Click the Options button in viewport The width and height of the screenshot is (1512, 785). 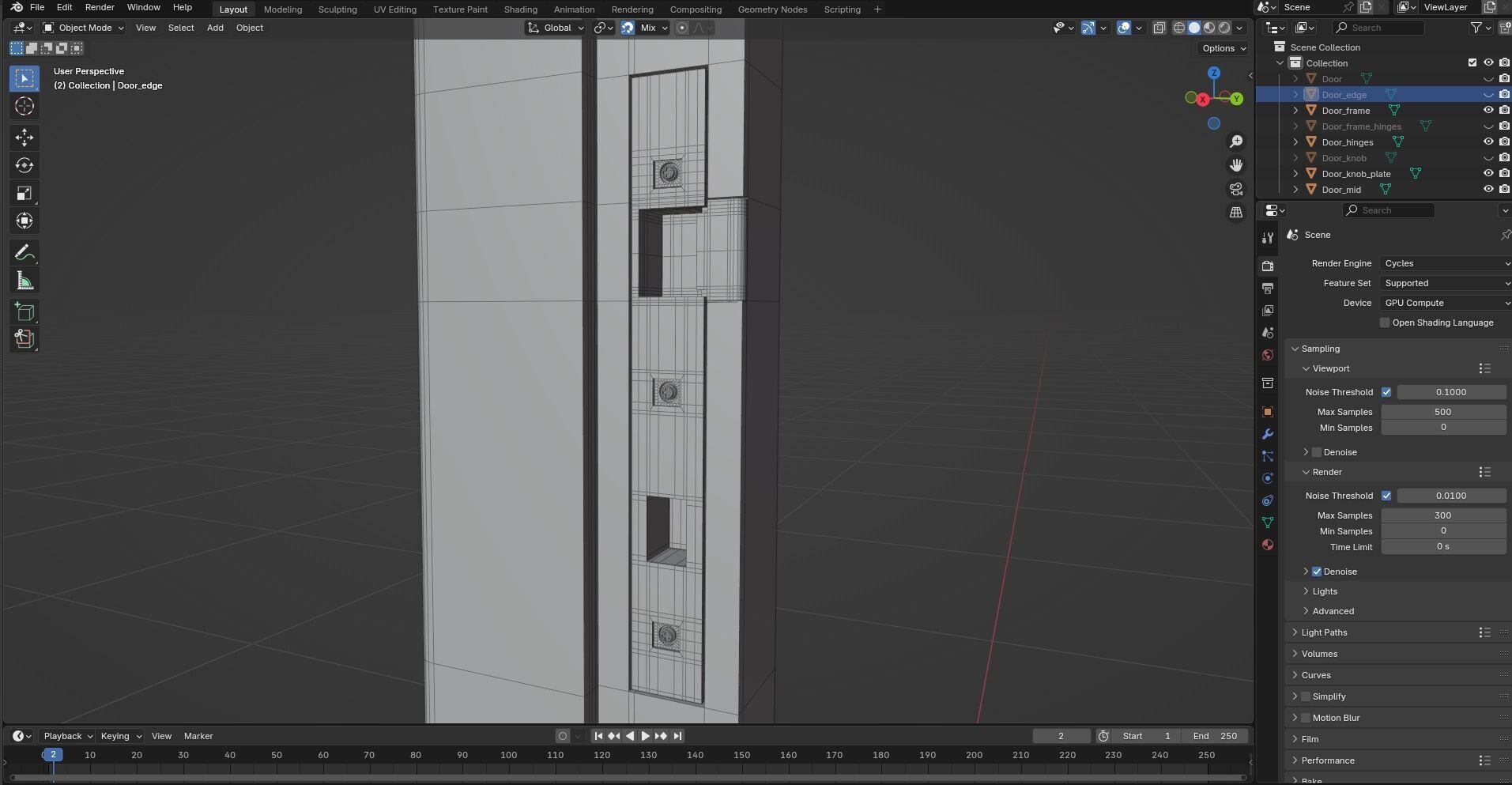tap(1223, 48)
